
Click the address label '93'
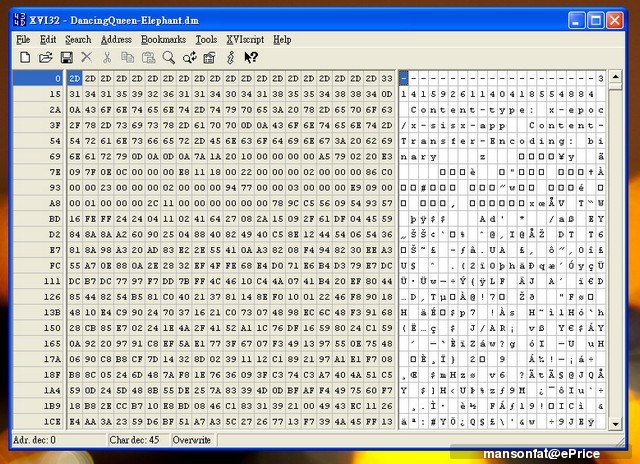click(x=55, y=188)
